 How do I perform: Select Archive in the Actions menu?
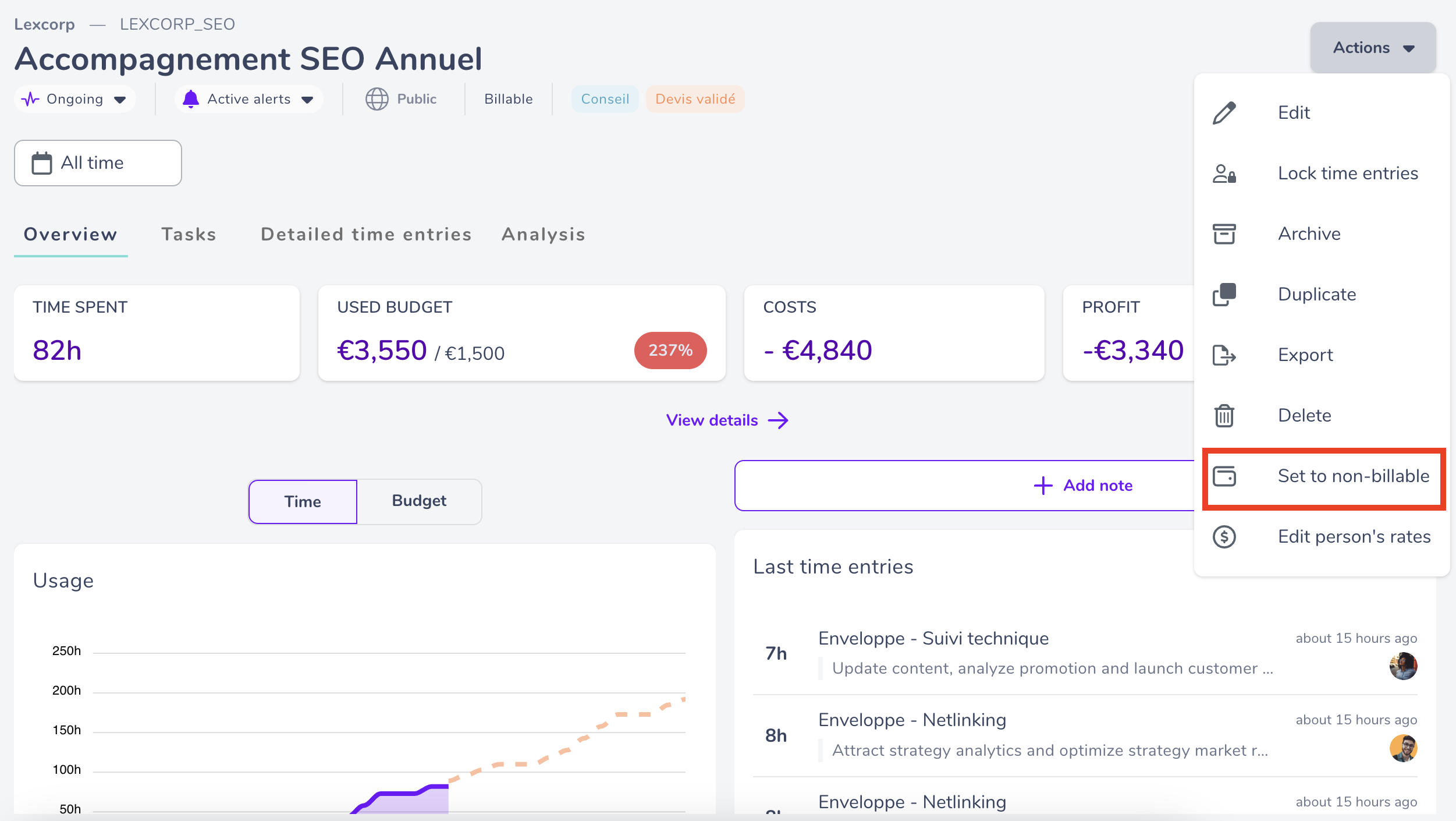tap(1322, 234)
